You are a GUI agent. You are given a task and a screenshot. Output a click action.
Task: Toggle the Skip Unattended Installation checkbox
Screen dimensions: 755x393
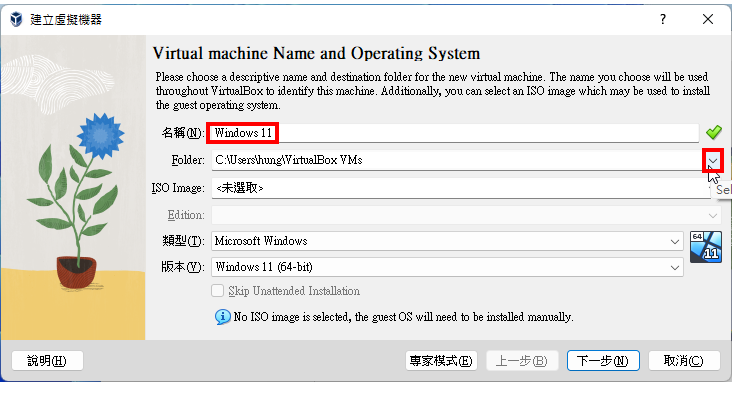[218, 291]
